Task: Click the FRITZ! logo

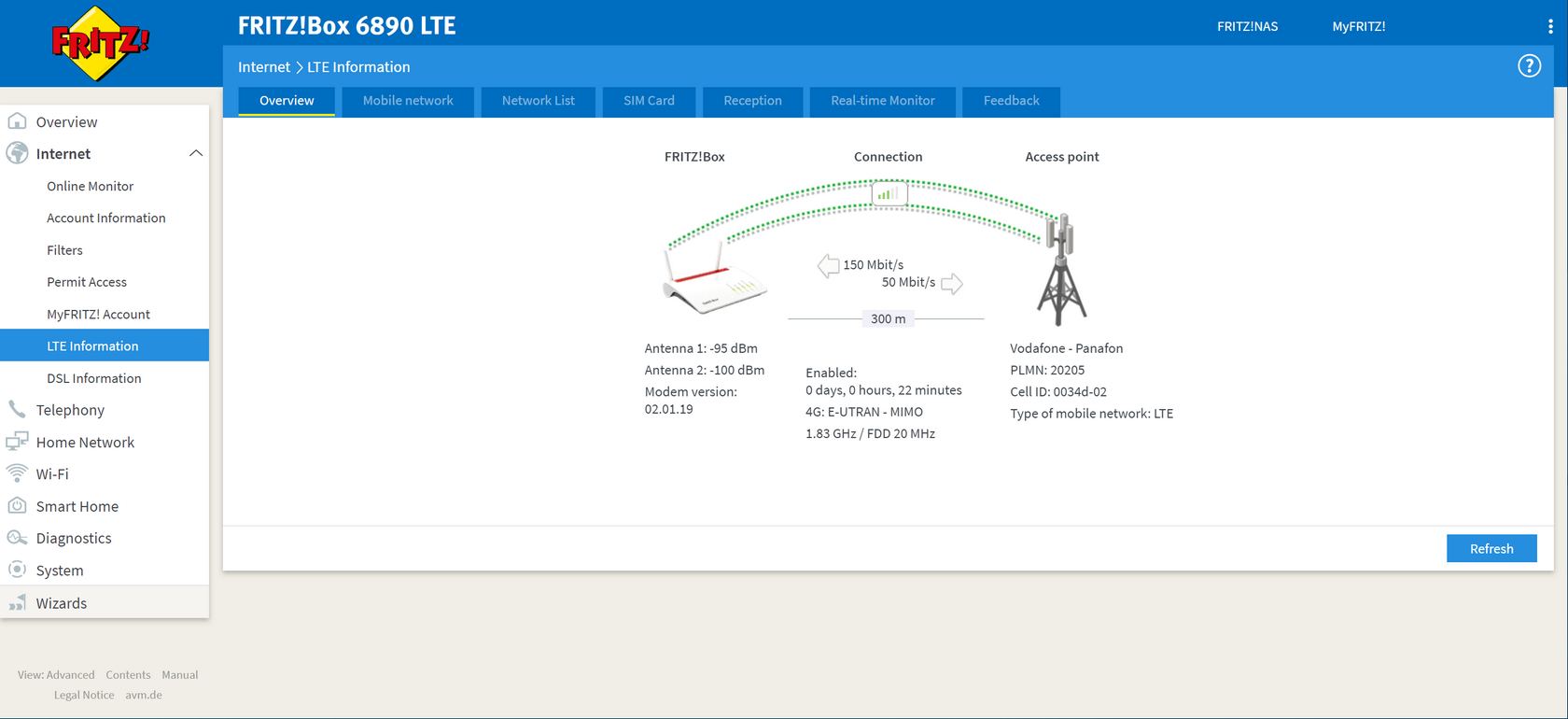Action: pyautogui.click(x=100, y=43)
